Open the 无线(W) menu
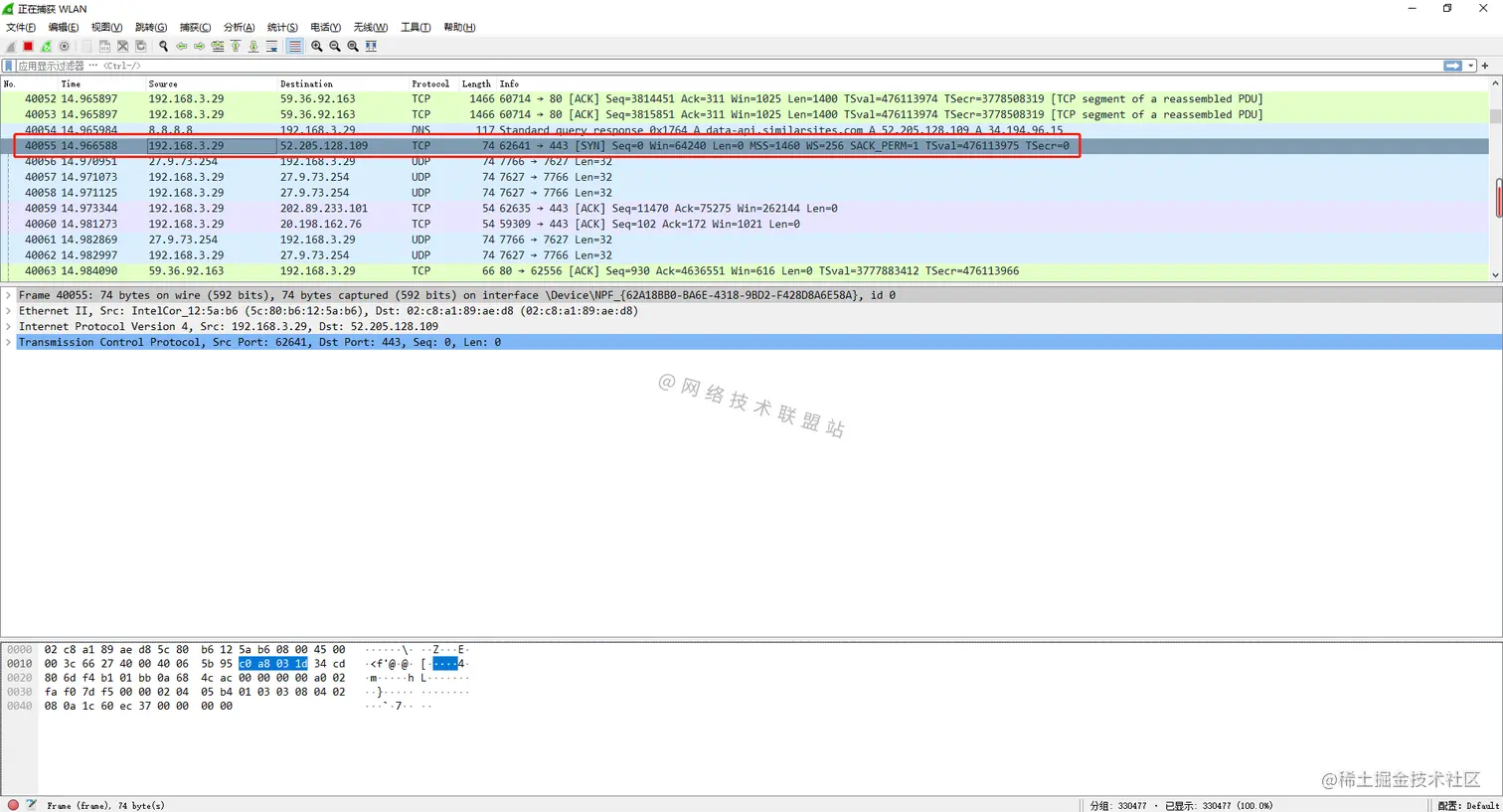 coord(370,28)
